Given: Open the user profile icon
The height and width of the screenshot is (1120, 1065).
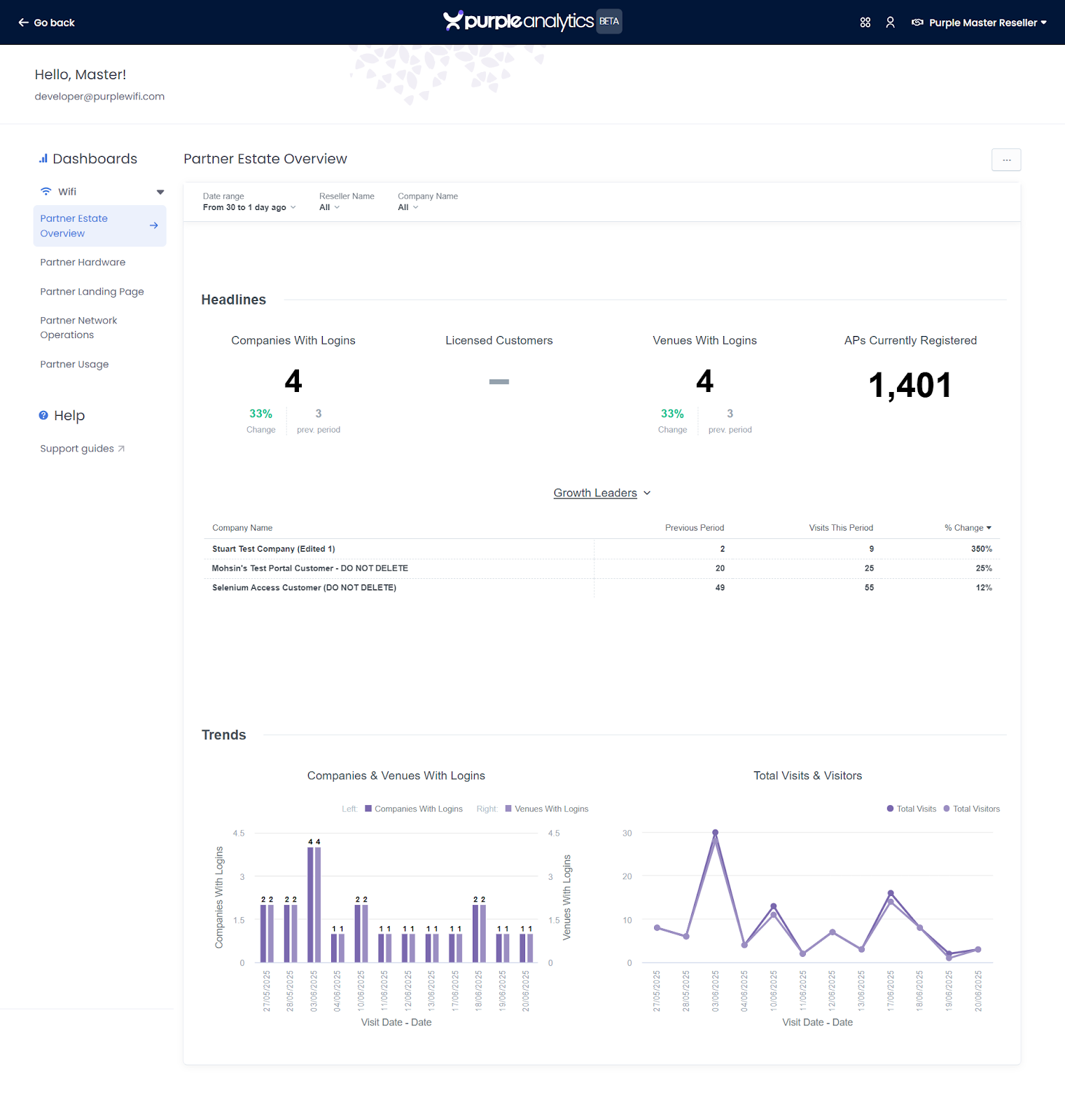Looking at the screenshot, I should pyautogui.click(x=890, y=22).
